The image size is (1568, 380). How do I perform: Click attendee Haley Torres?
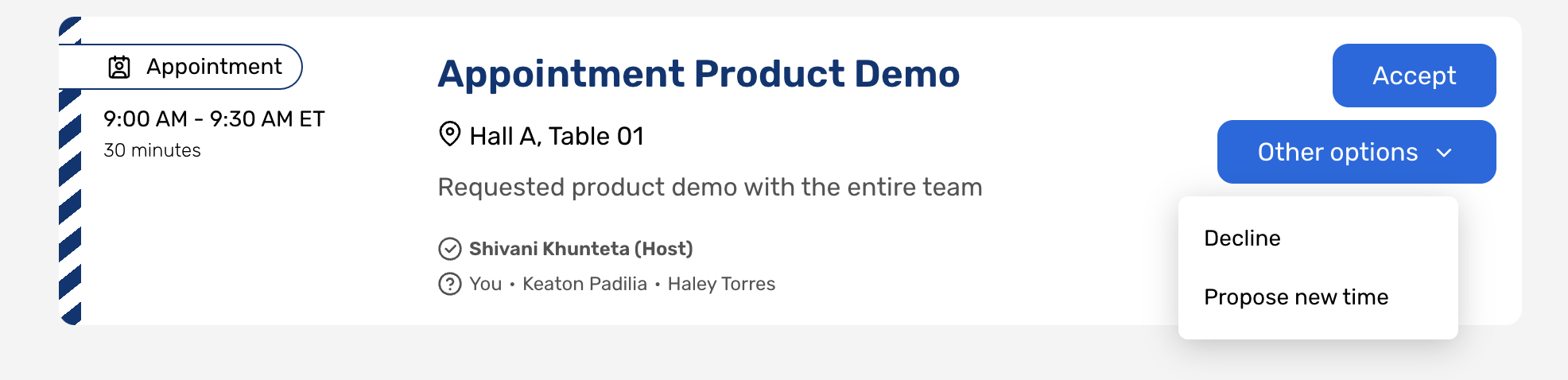[x=721, y=284]
